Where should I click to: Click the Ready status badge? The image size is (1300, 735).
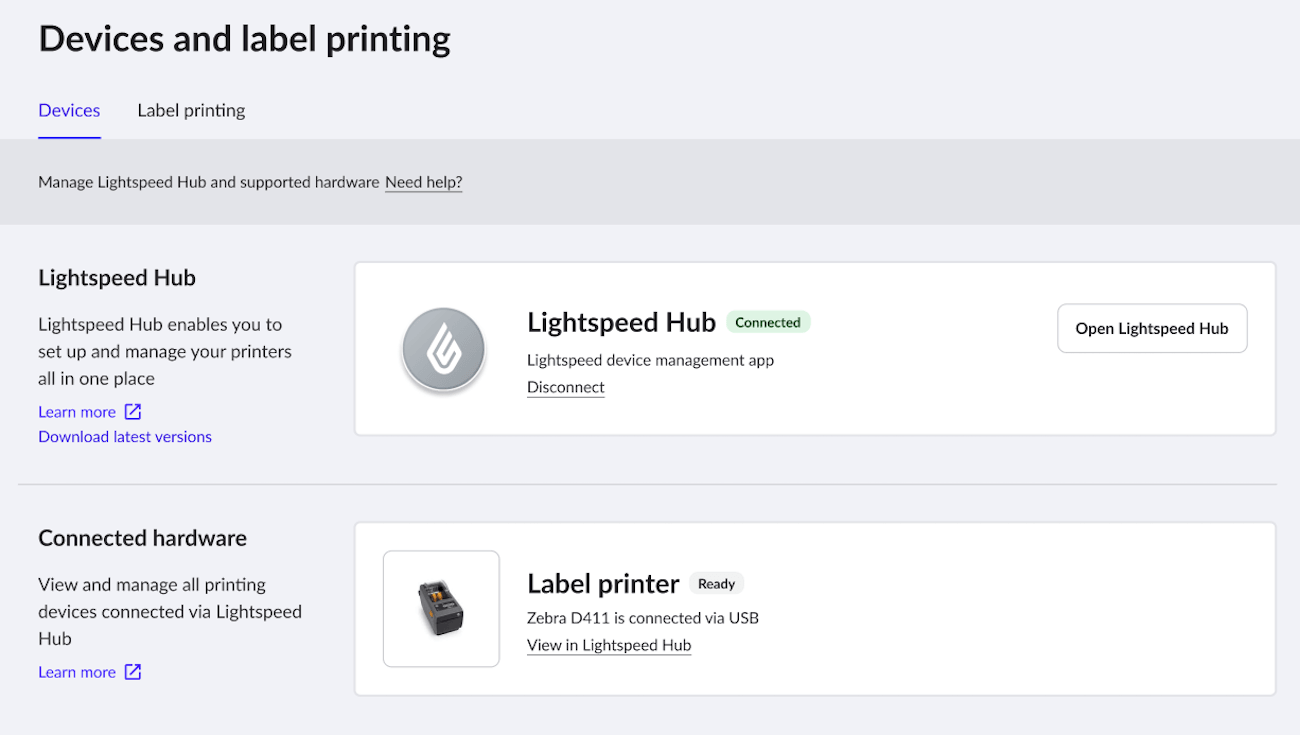click(x=717, y=583)
